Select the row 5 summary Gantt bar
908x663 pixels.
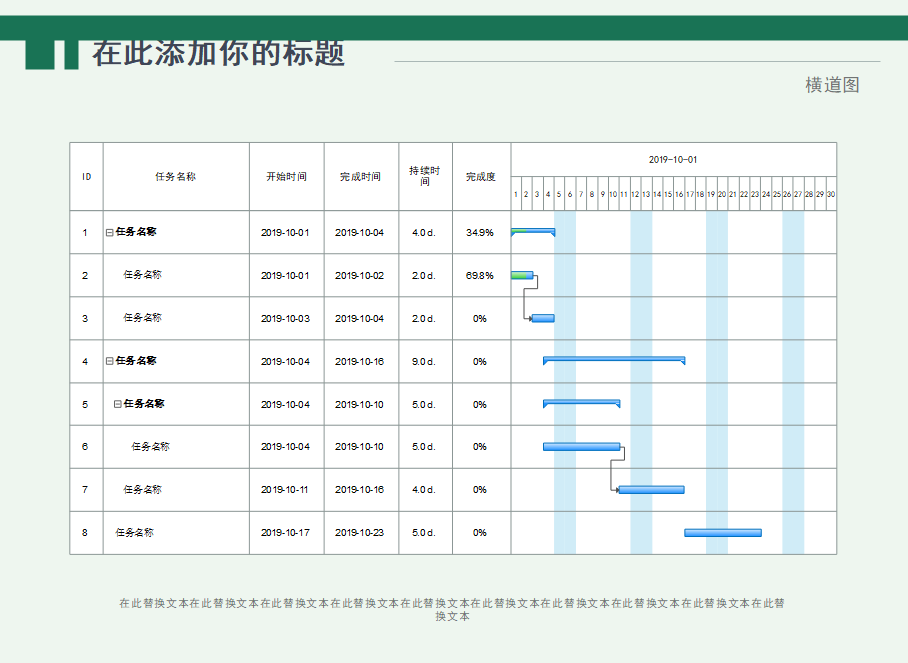pyautogui.click(x=581, y=404)
